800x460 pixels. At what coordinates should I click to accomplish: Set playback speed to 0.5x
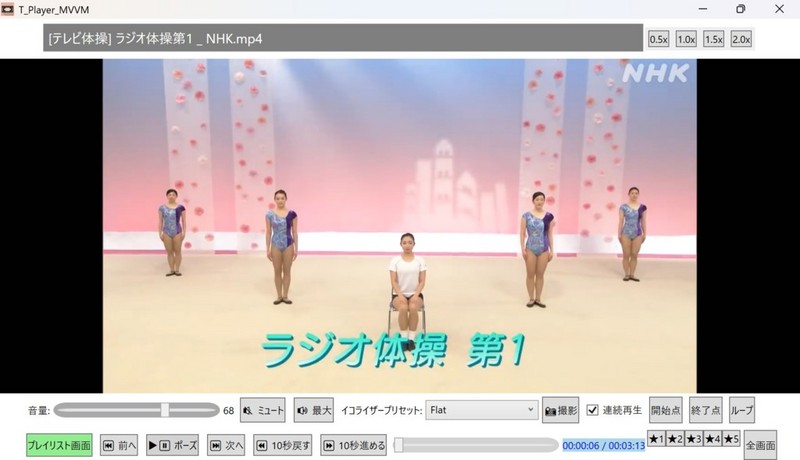point(658,39)
